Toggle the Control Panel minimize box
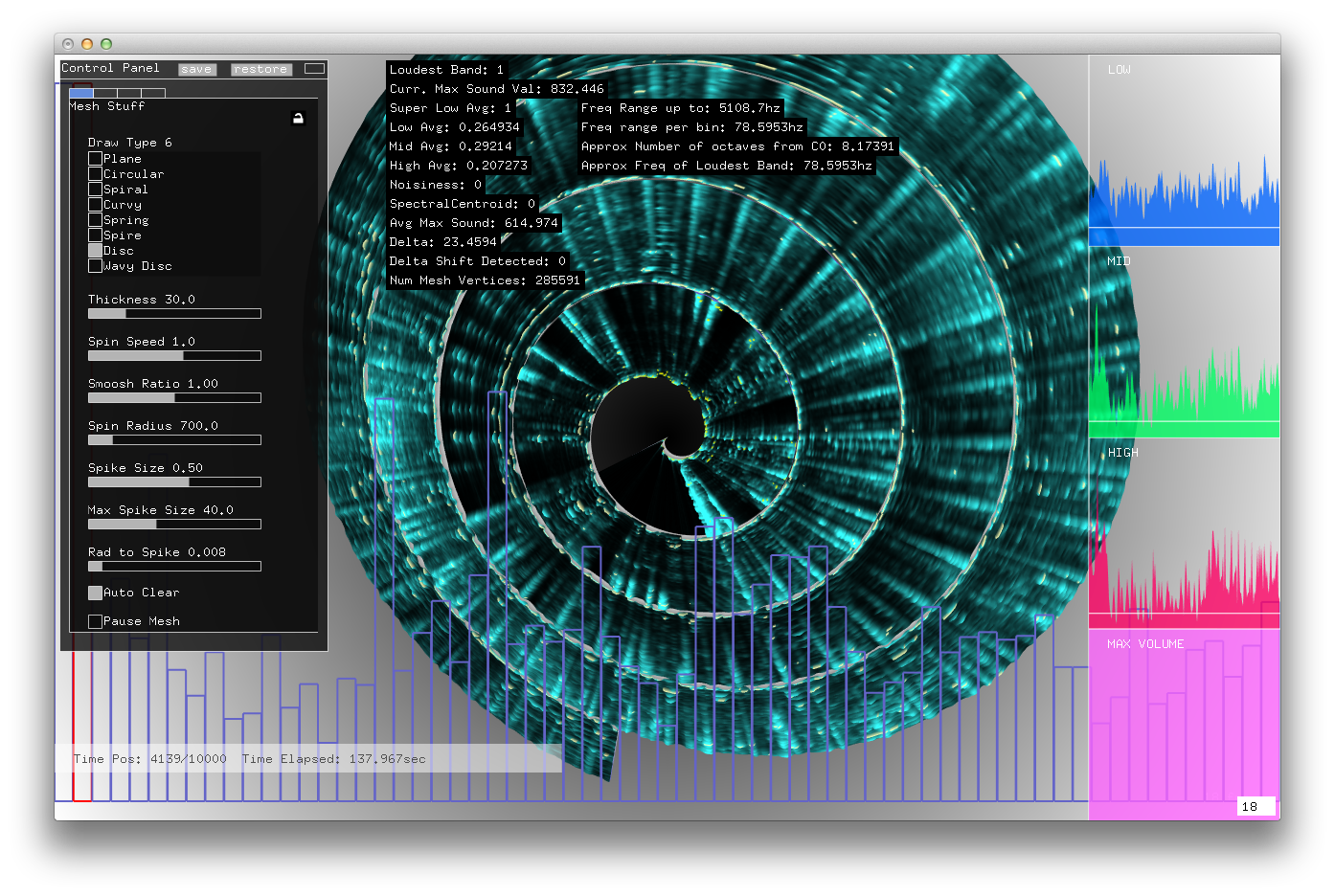Viewport: 1335px width, 896px height. (314, 69)
